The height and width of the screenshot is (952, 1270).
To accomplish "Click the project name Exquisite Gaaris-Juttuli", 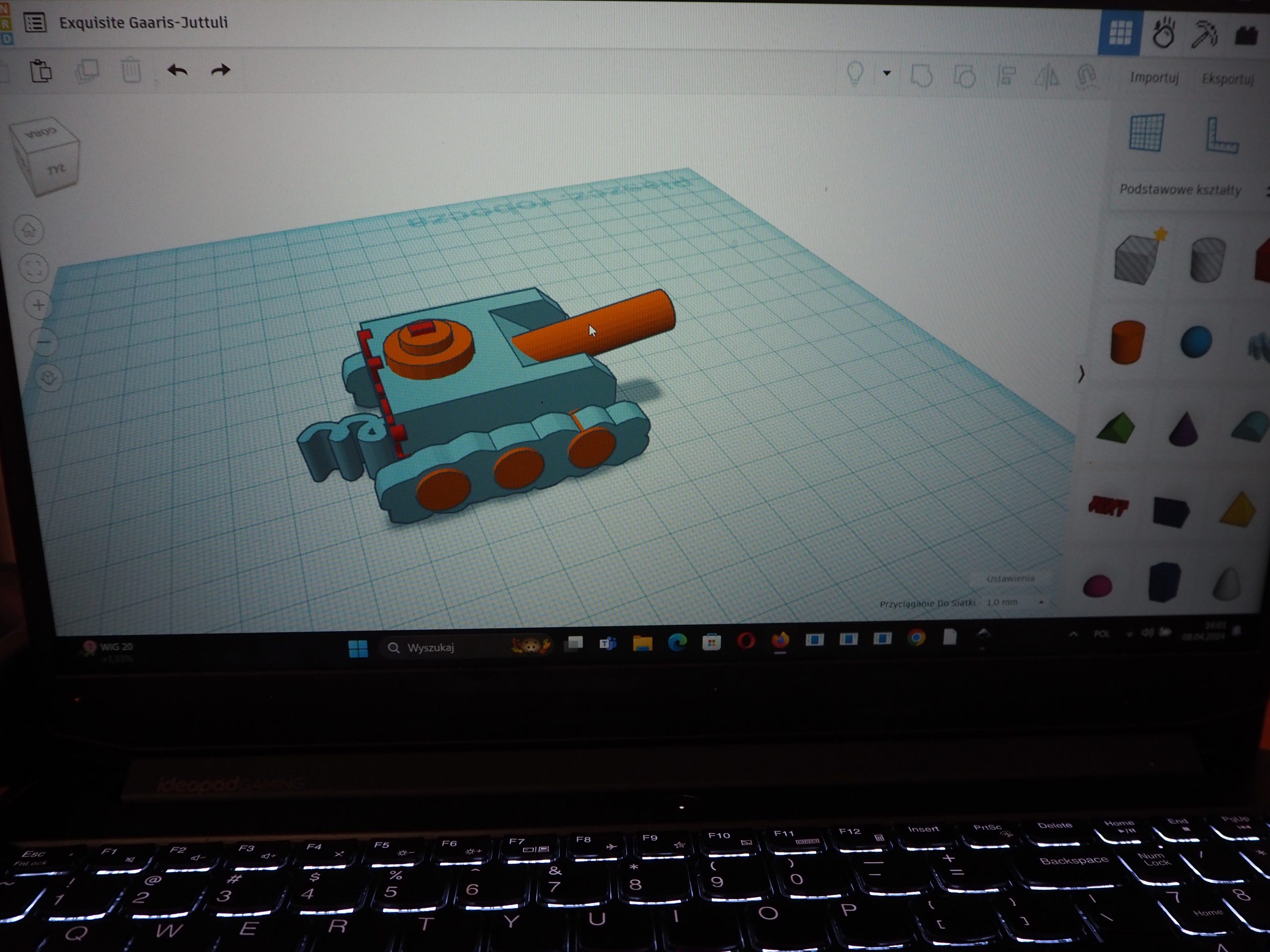I will click(143, 22).
